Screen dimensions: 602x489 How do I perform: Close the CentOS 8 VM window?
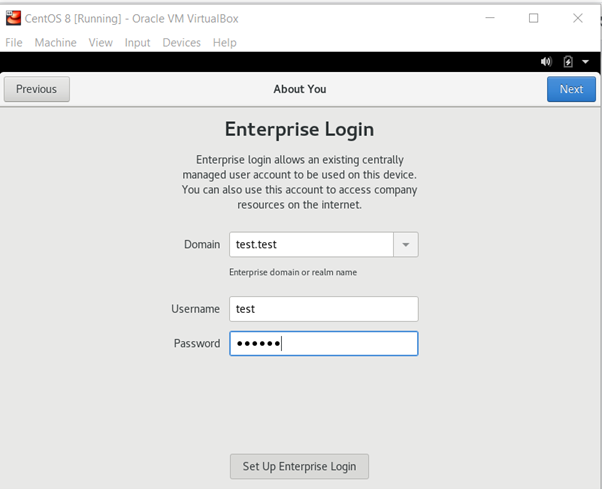tap(578, 18)
